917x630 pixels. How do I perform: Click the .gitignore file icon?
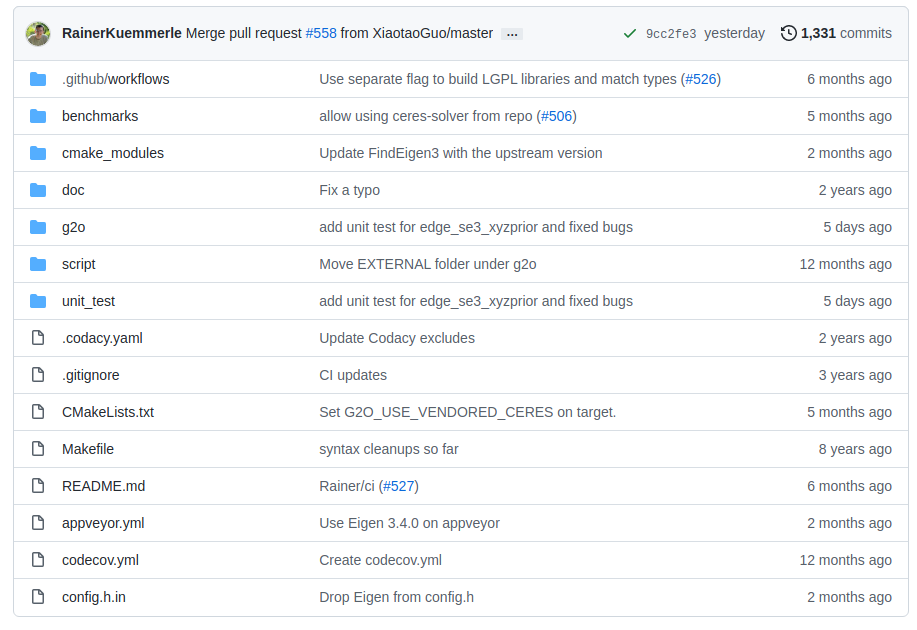pyautogui.click(x=38, y=375)
